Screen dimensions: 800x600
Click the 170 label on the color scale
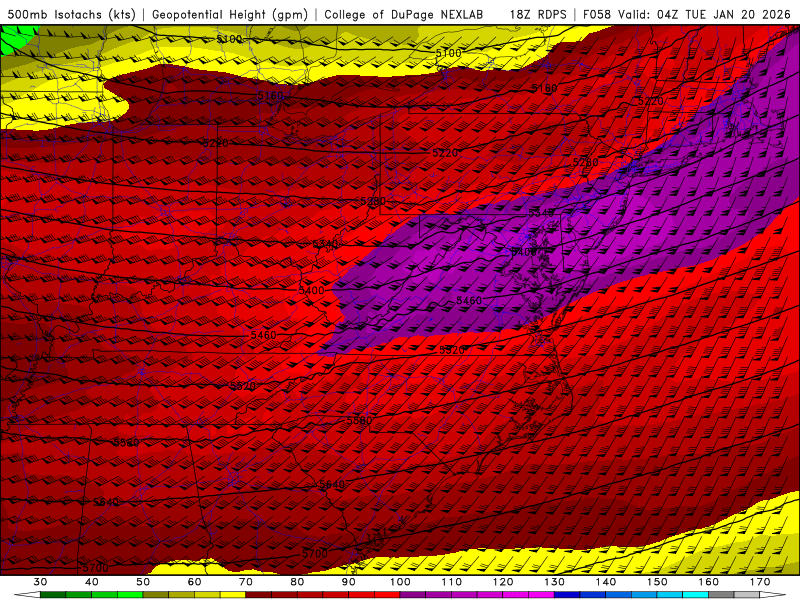tap(760, 582)
